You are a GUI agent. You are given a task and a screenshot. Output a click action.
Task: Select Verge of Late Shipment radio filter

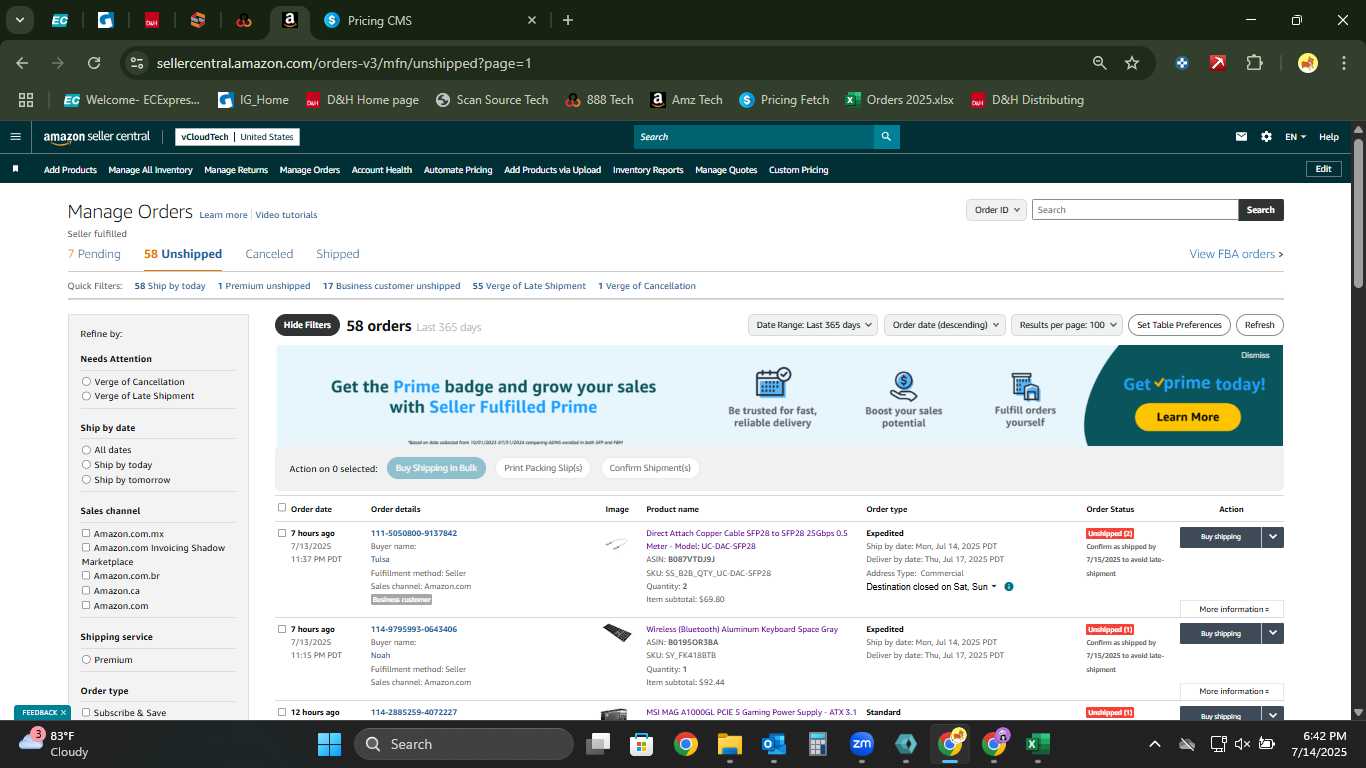(86, 396)
